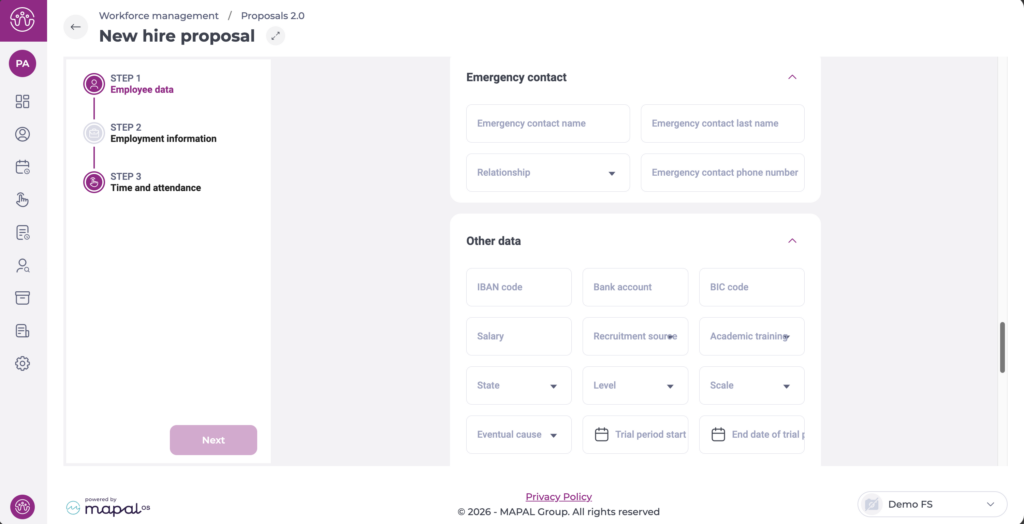
Task: Open the Relationship dropdown
Action: 548,173
